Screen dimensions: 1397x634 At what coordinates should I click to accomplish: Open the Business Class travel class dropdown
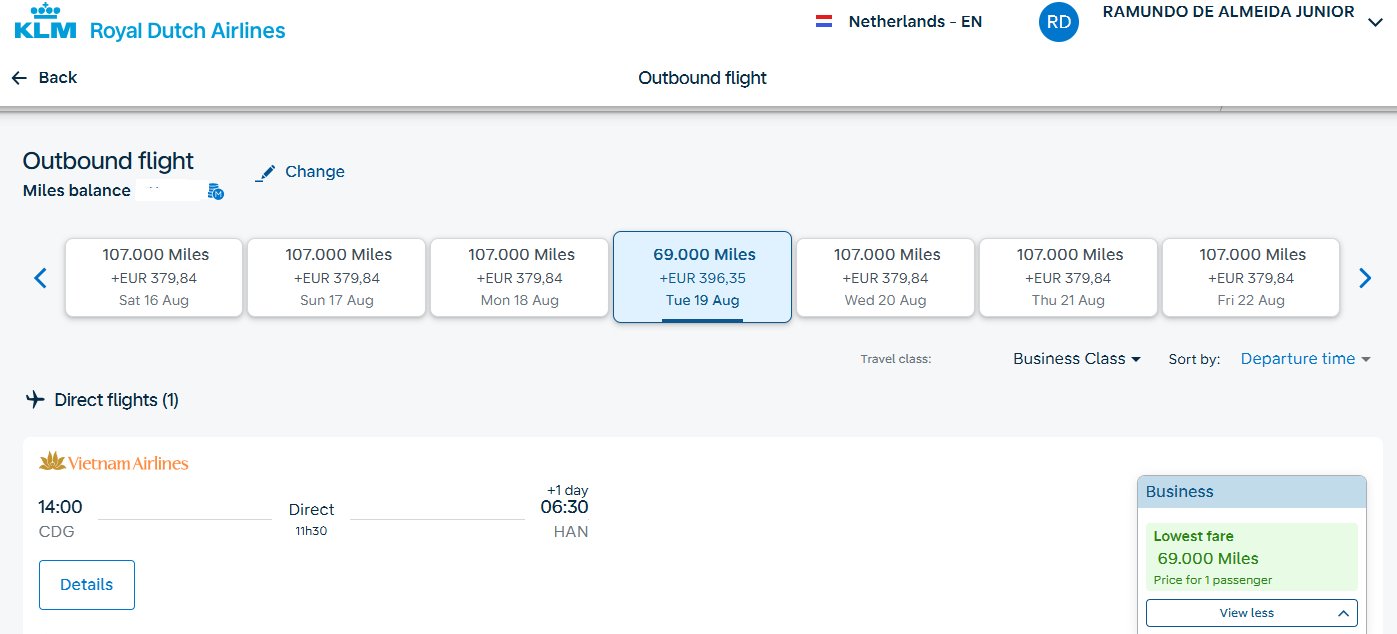point(1077,359)
